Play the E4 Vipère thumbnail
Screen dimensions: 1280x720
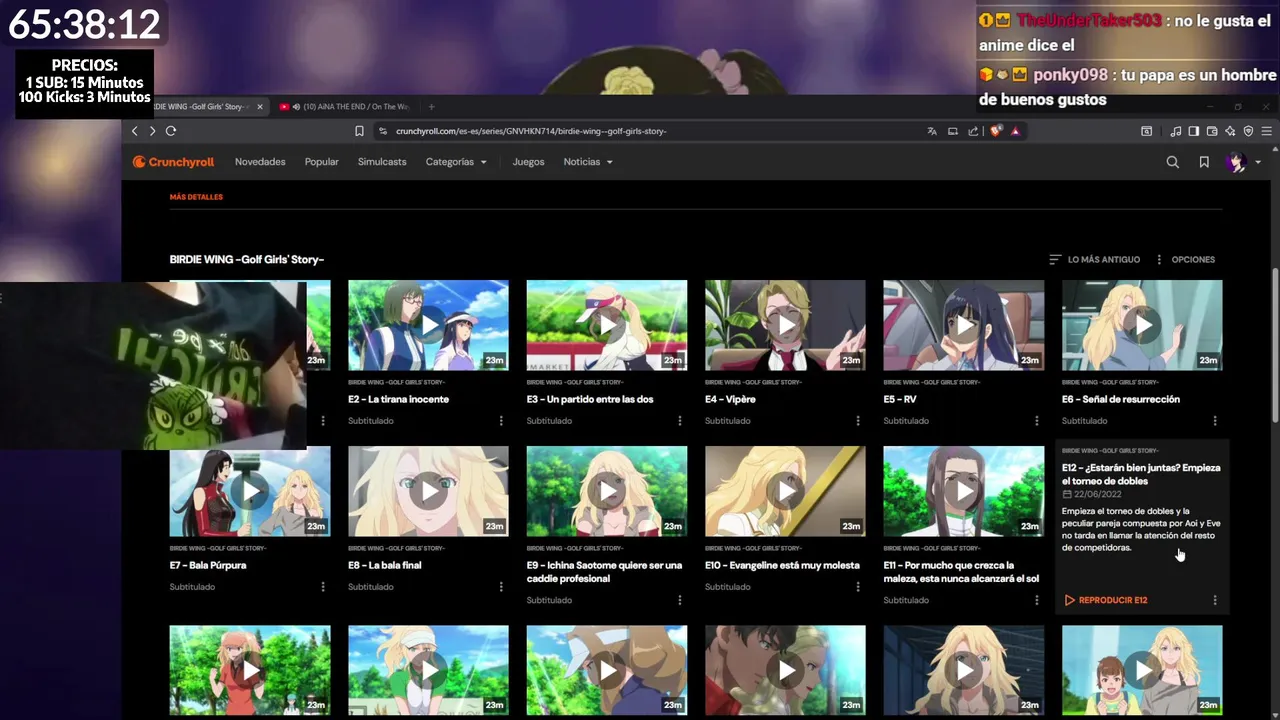(x=785, y=325)
